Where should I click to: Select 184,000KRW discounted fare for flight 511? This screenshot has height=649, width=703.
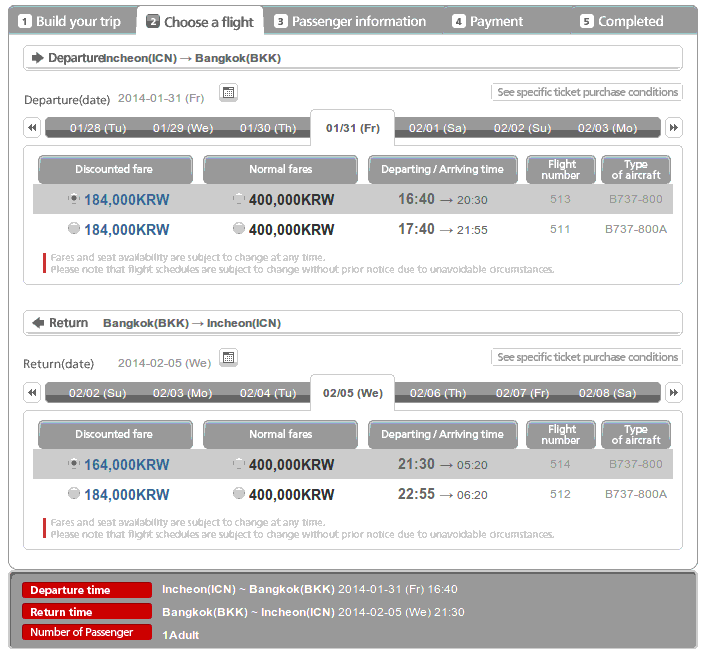click(x=74, y=229)
